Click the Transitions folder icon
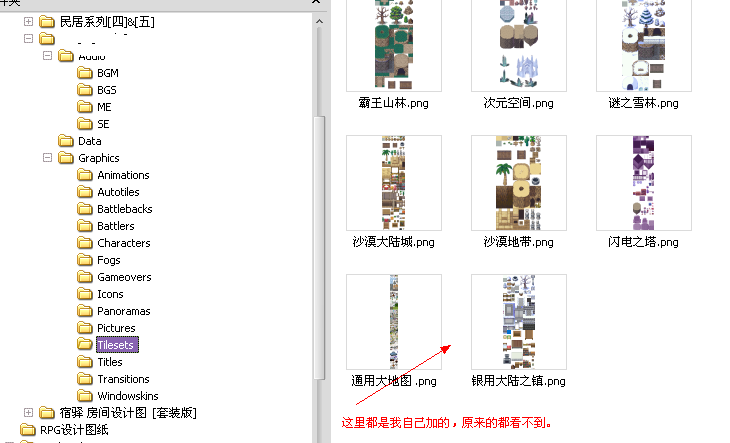The height and width of the screenshot is (443, 730). coord(85,379)
